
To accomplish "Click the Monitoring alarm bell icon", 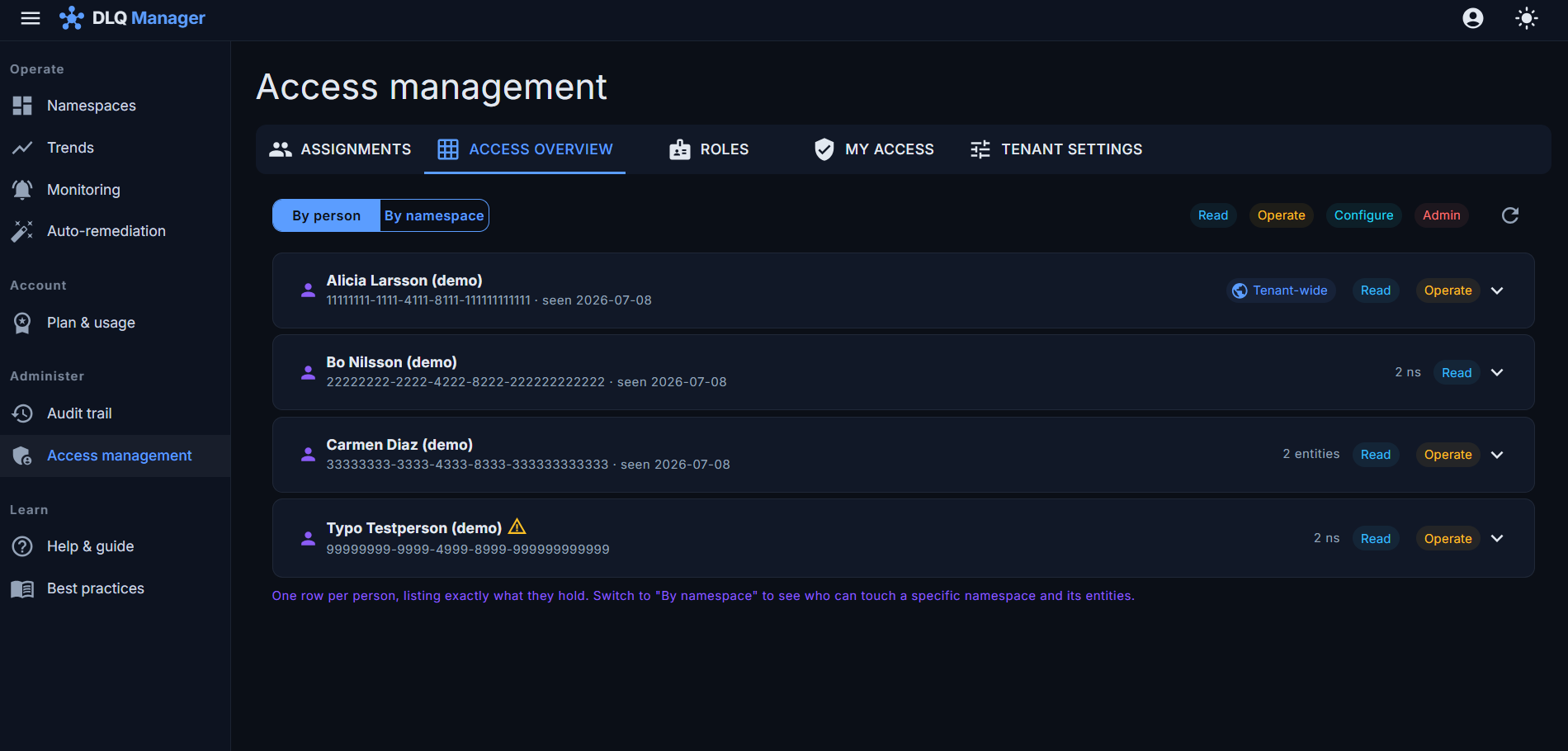I will click(22, 190).
